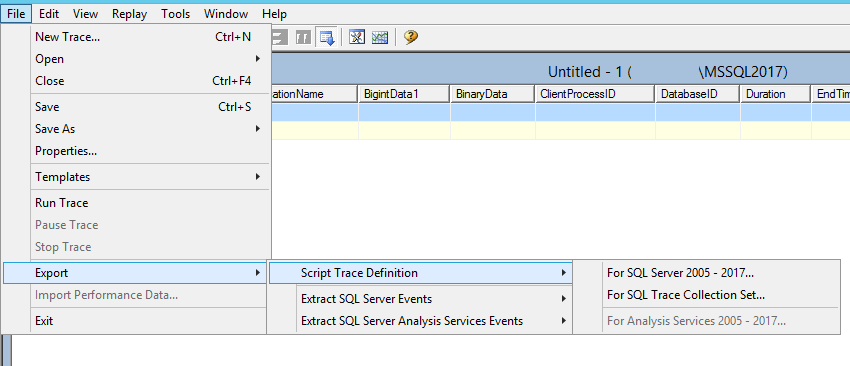Click For Analysis Services 2005 - 2017...
Image resolution: width=850 pixels, height=366 pixels.
706,321
